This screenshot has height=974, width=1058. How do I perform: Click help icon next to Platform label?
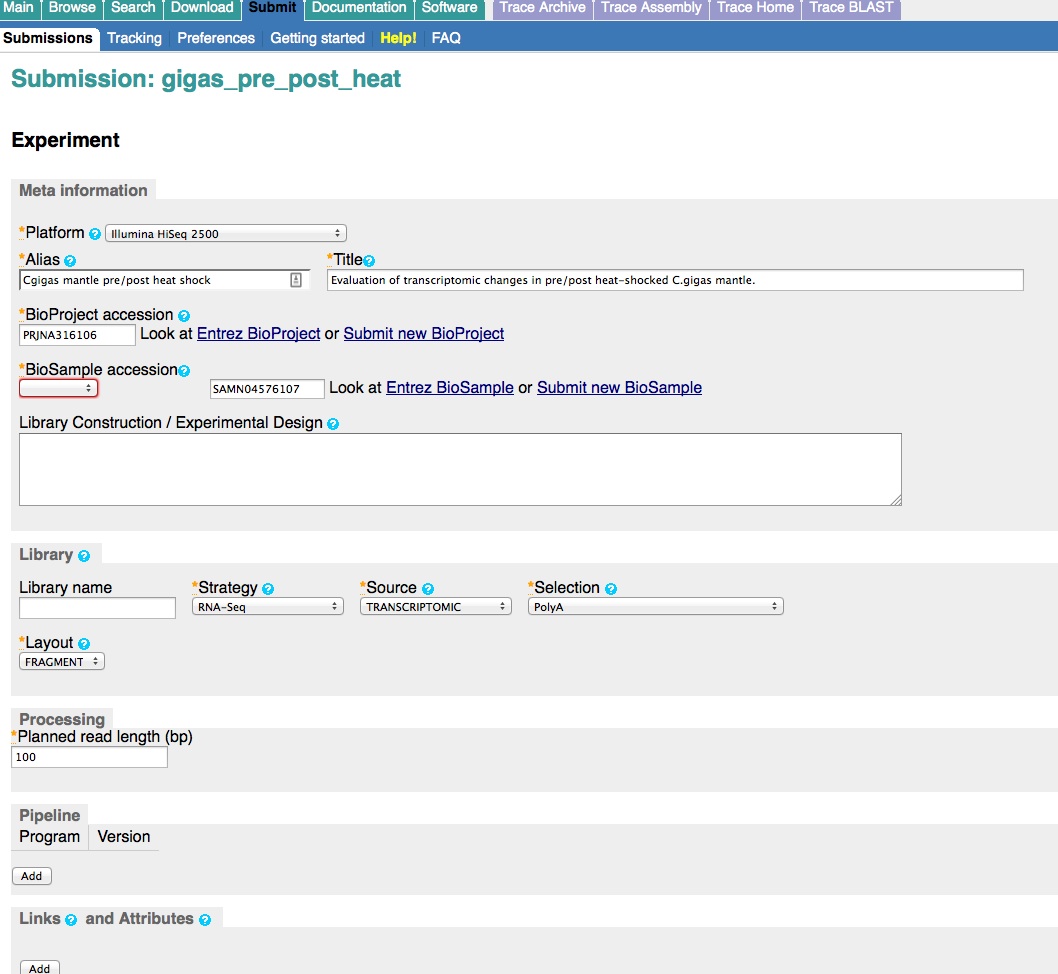point(95,234)
